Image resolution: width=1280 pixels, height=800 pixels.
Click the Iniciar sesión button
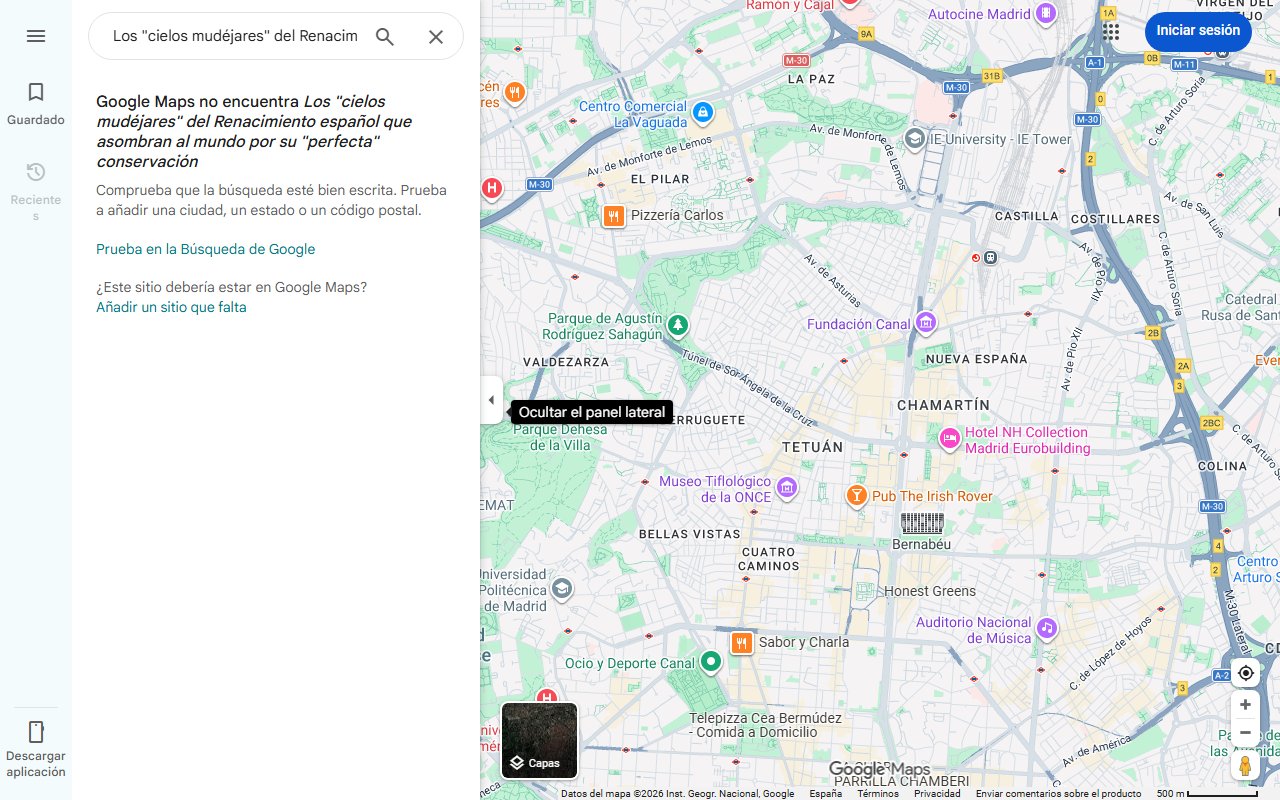[x=1198, y=31]
